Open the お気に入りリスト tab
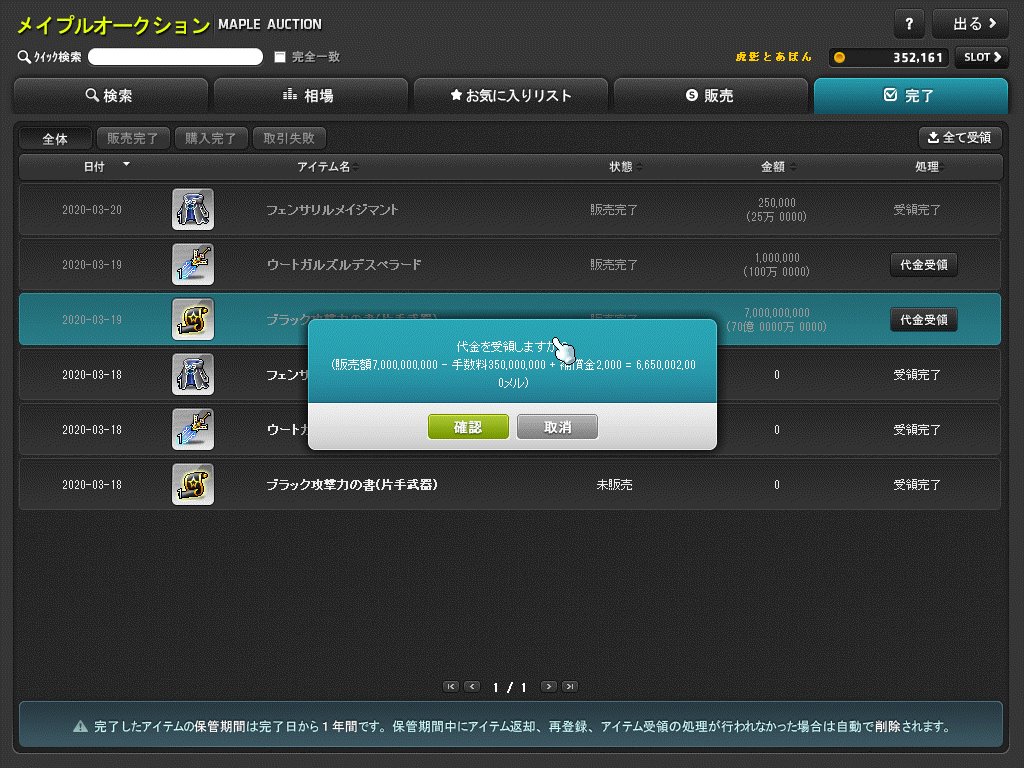The image size is (1024, 768). [x=511, y=95]
